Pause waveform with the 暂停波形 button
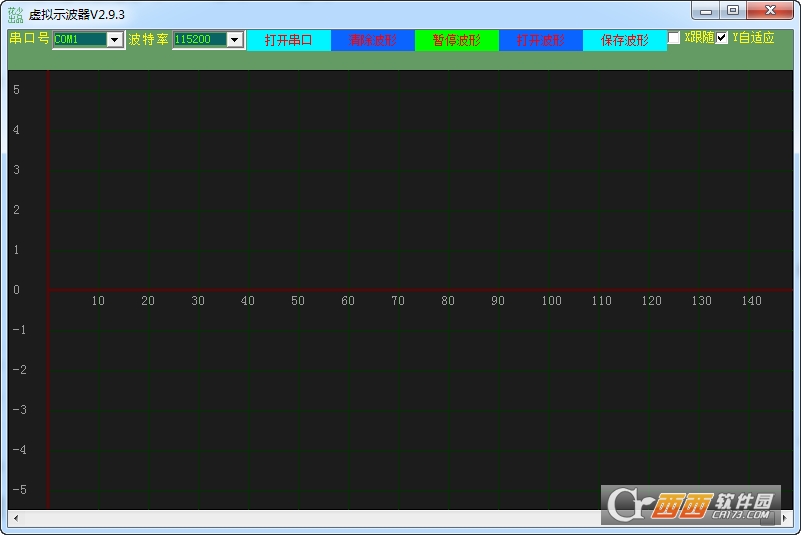Screen dimensions: 801x535 (457, 40)
